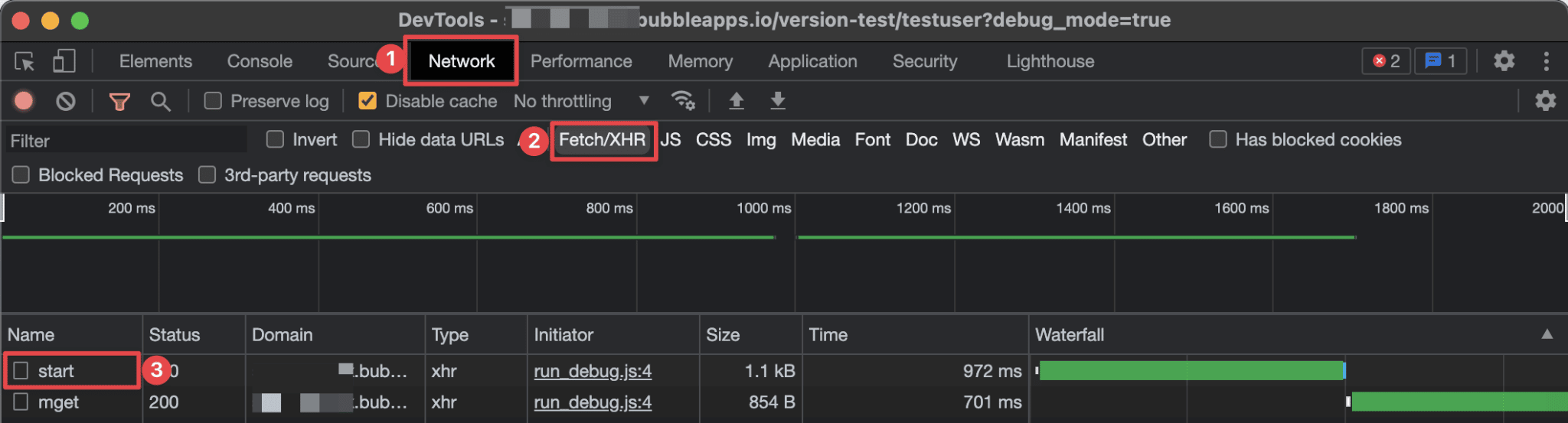Click the import HAR upload icon
Image resolution: width=1568 pixels, height=423 pixels.
coord(736,101)
